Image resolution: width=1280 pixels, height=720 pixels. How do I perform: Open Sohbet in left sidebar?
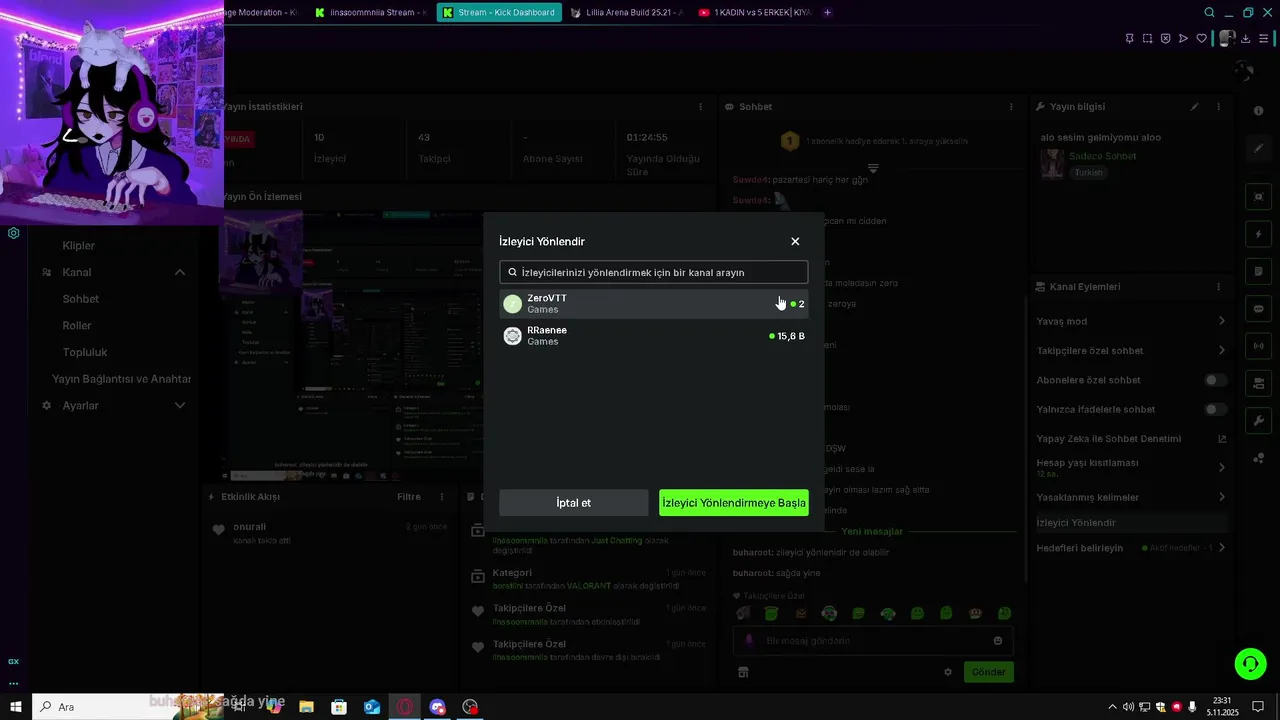point(81,299)
